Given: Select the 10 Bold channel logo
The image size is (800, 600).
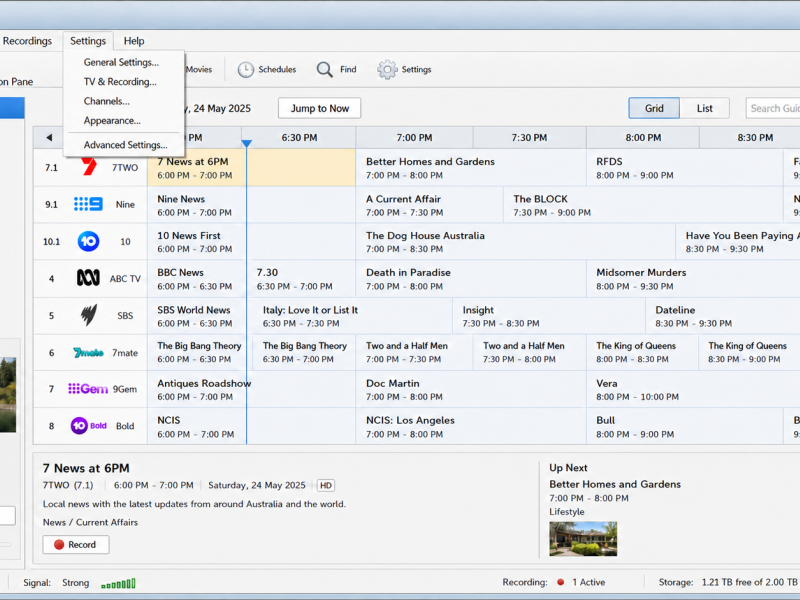Looking at the screenshot, I should click(88, 426).
